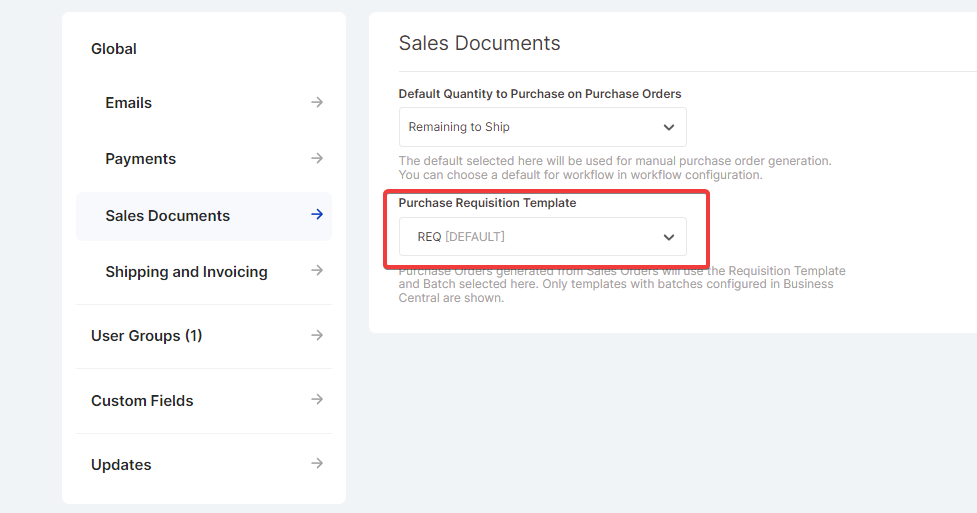Screen dimensions: 977x513
Task: Click the Global heading in the sidebar
Action: pos(114,49)
